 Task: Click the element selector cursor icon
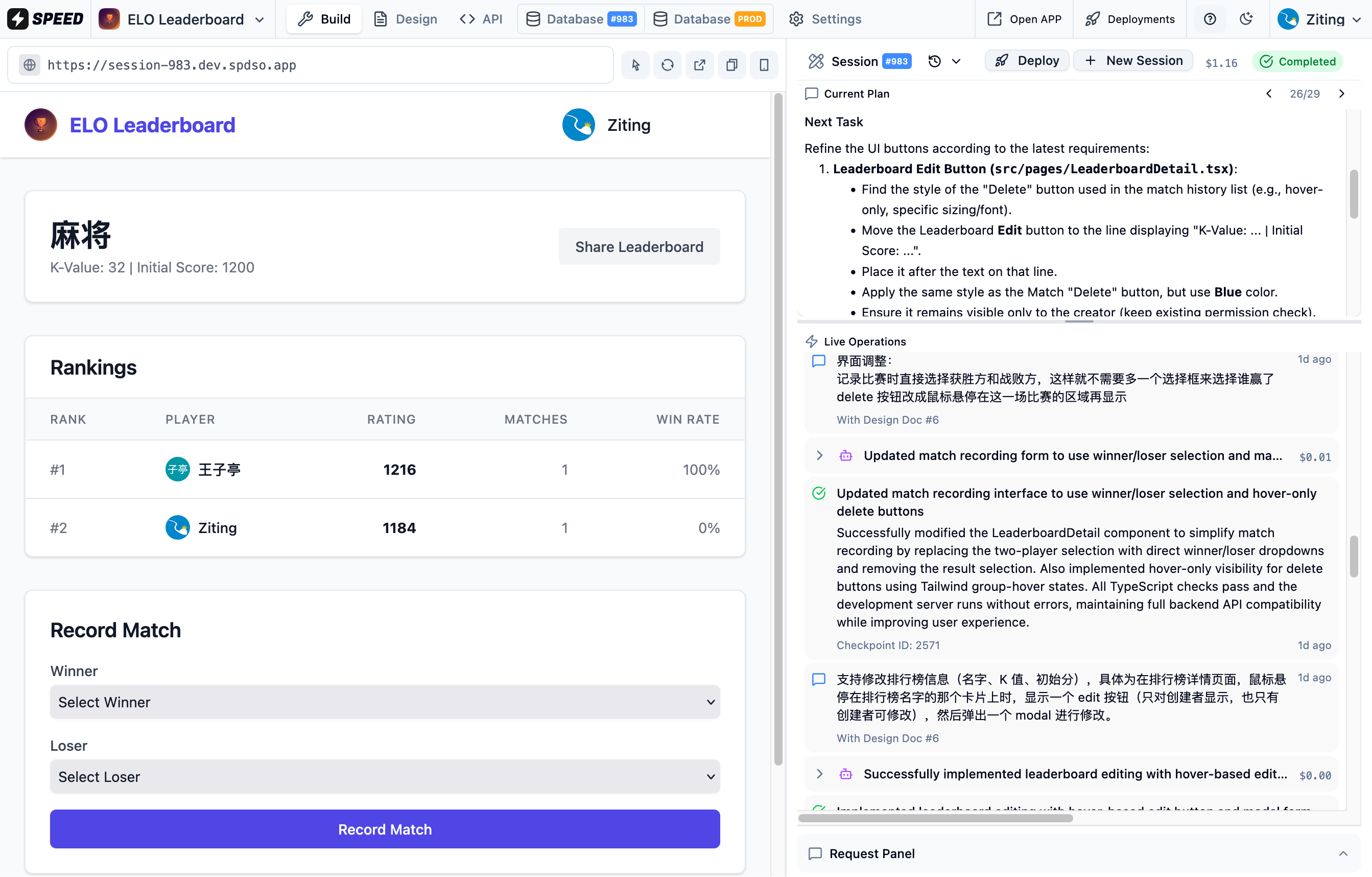[635, 65]
